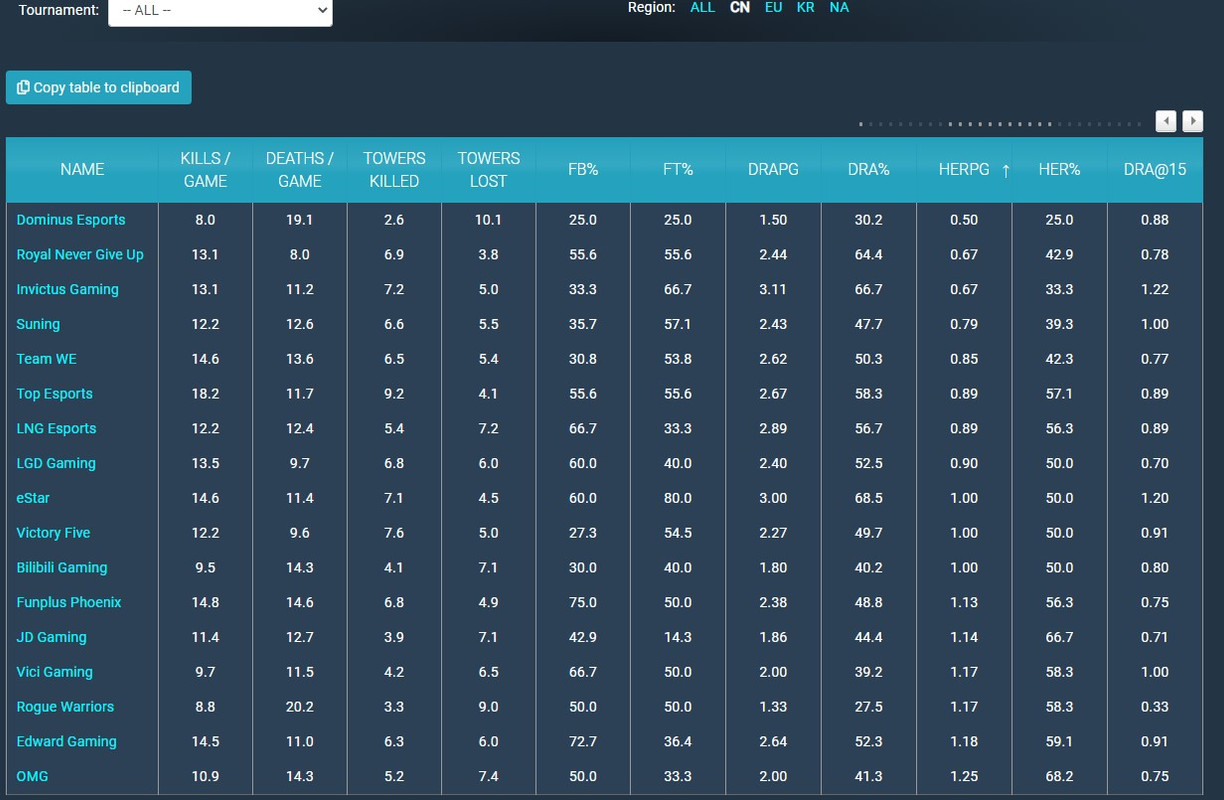Sort table by NAME column header
Image resolution: width=1224 pixels, height=800 pixels.
[x=82, y=170]
